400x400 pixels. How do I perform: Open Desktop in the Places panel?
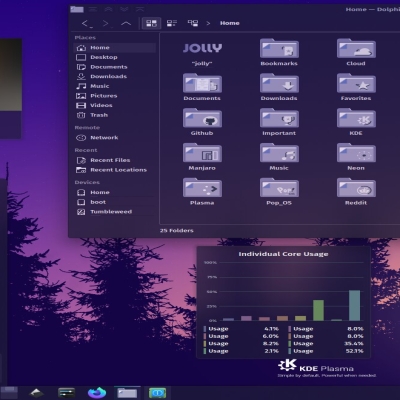pos(114,57)
